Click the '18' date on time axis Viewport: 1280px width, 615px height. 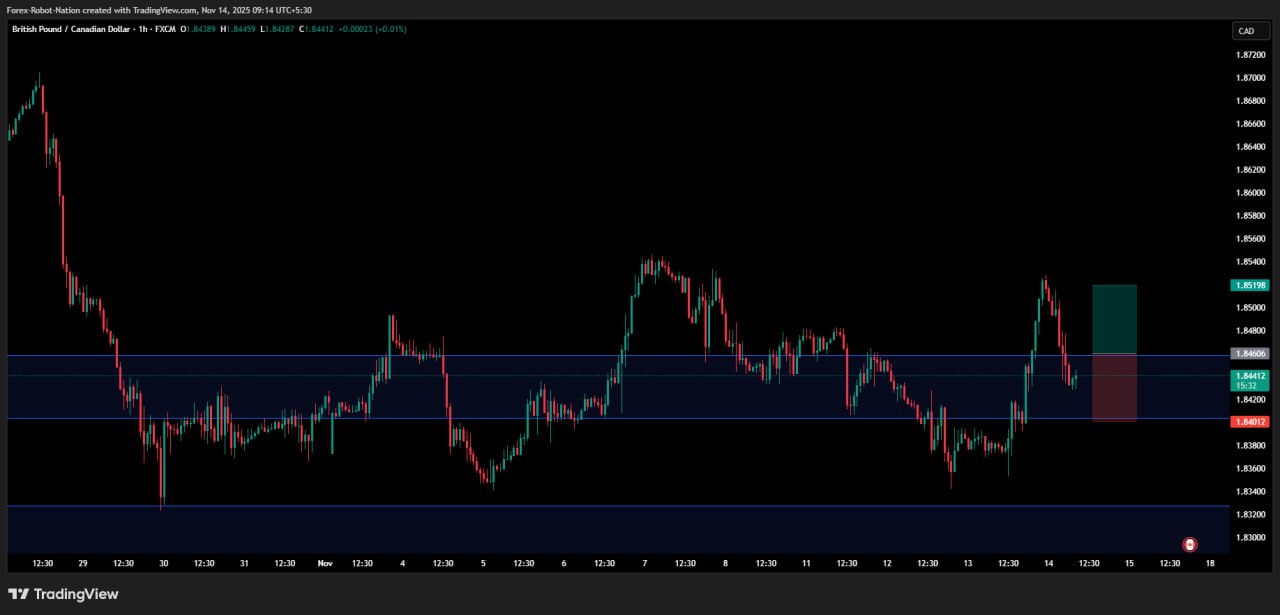(1210, 564)
